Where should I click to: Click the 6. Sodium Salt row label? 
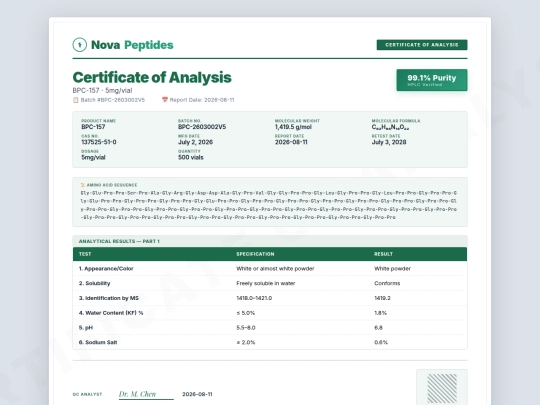pyautogui.click(x=98, y=342)
